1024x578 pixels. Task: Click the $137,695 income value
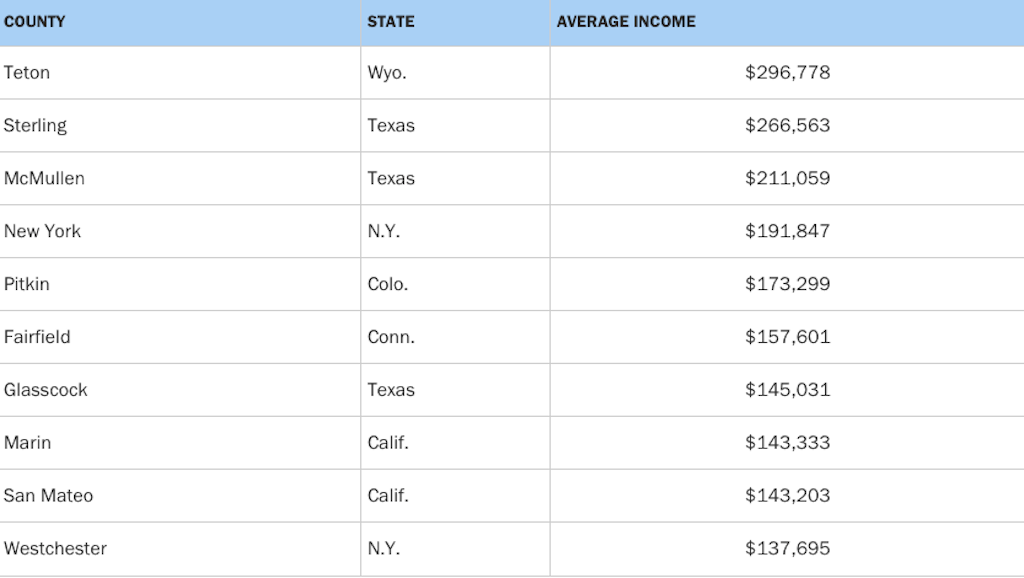click(x=787, y=549)
